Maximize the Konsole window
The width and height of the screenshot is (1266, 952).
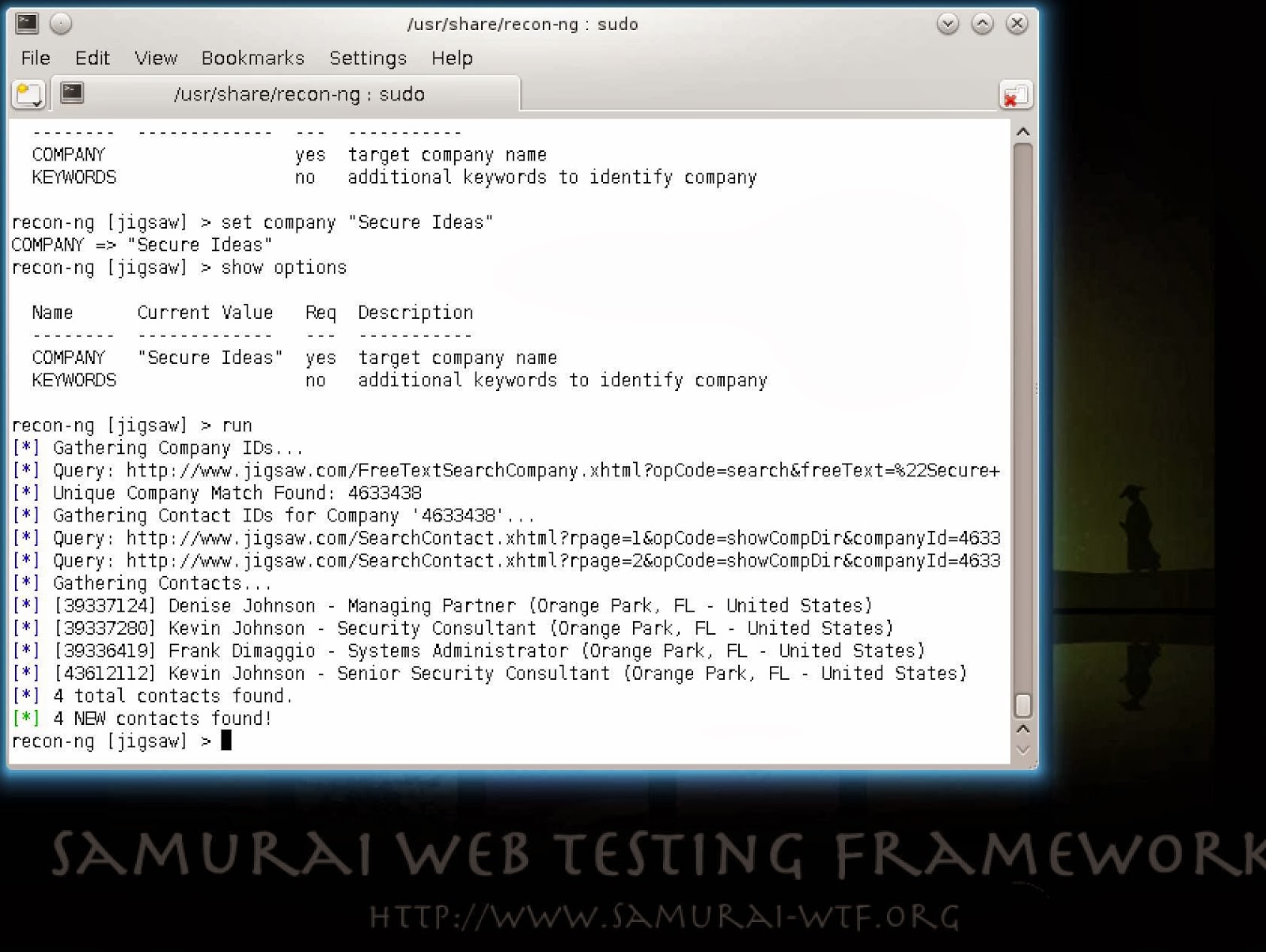click(x=982, y=24)
